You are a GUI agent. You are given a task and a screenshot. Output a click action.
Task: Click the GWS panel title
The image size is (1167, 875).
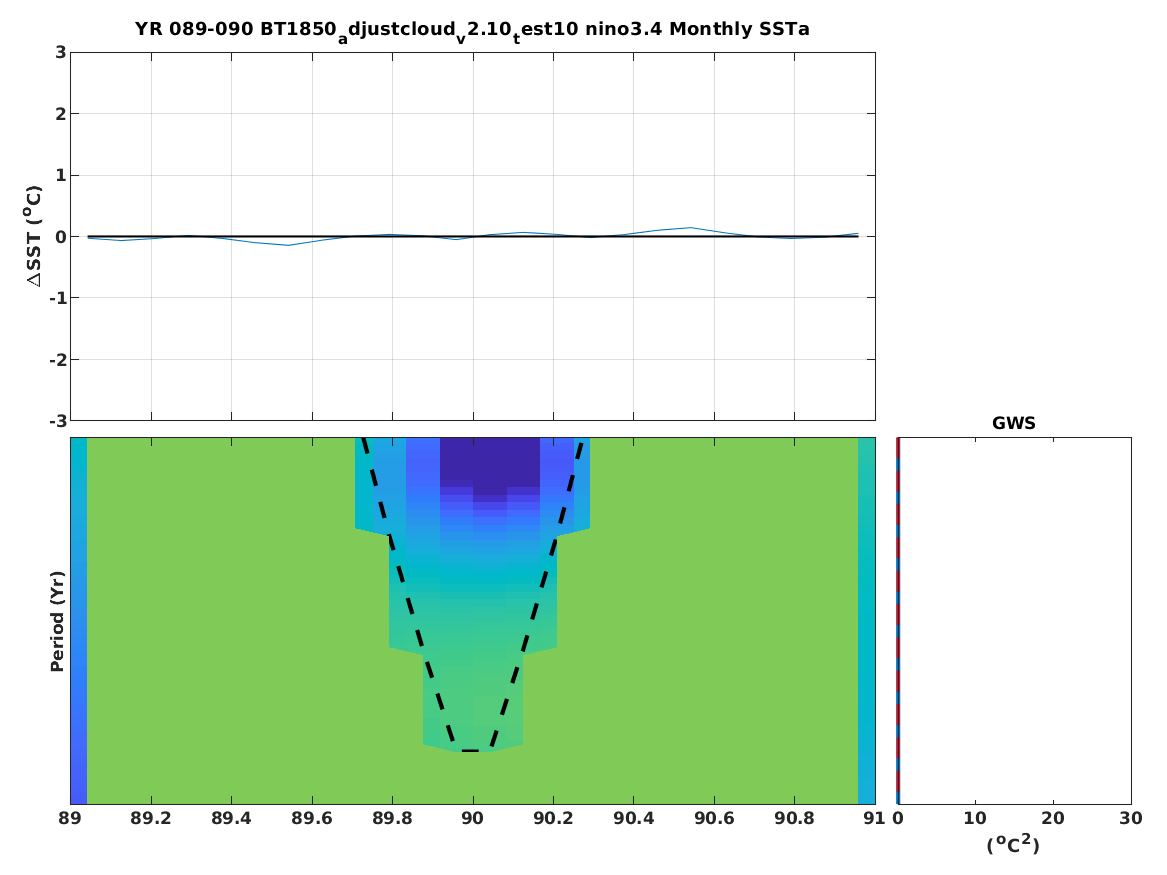click(x=1014, y=423)
